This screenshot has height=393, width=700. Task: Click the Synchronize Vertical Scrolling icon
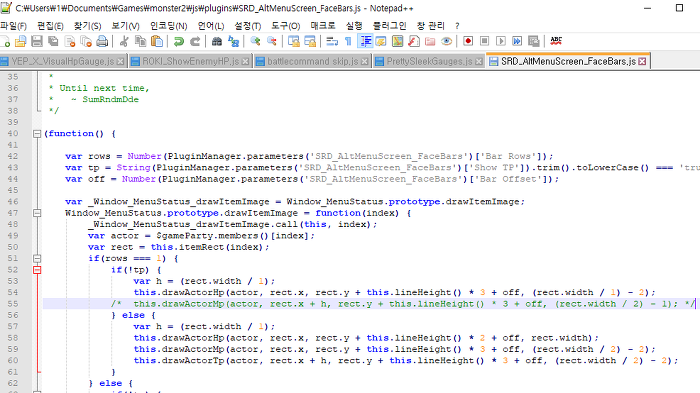(293, 42)
